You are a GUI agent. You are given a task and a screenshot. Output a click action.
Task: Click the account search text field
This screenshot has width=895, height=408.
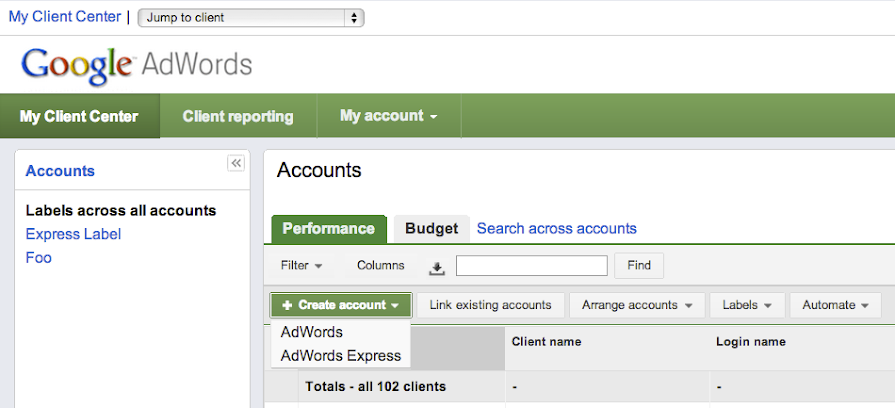[531, 265]
